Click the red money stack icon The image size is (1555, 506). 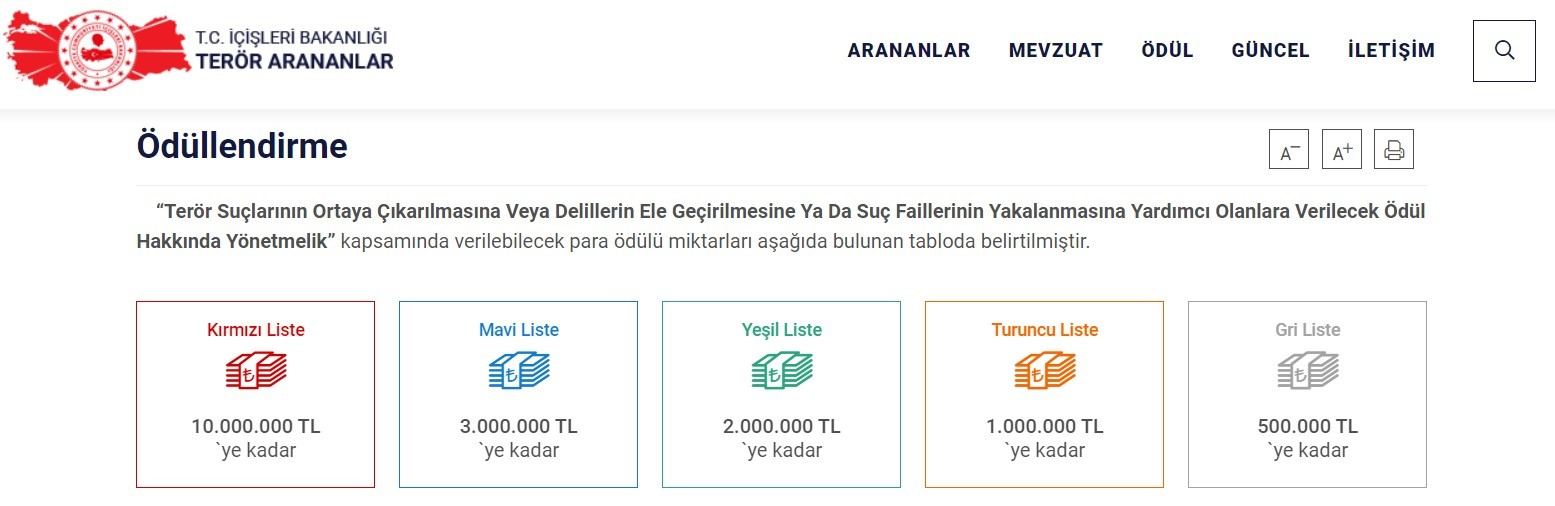coord(256,372)
